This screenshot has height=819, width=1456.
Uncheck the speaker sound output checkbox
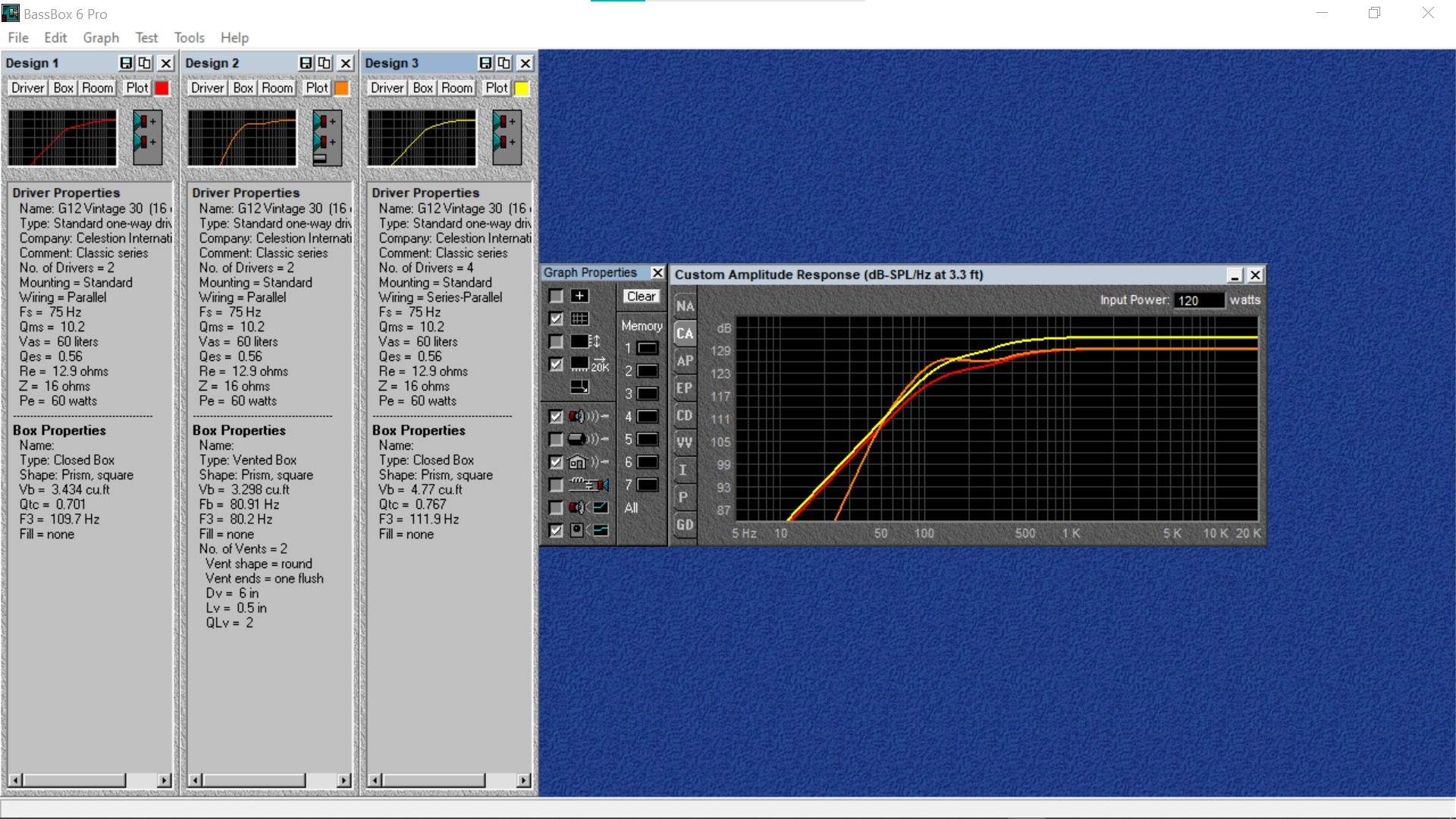pyautogui.click(x=556, y=416)
